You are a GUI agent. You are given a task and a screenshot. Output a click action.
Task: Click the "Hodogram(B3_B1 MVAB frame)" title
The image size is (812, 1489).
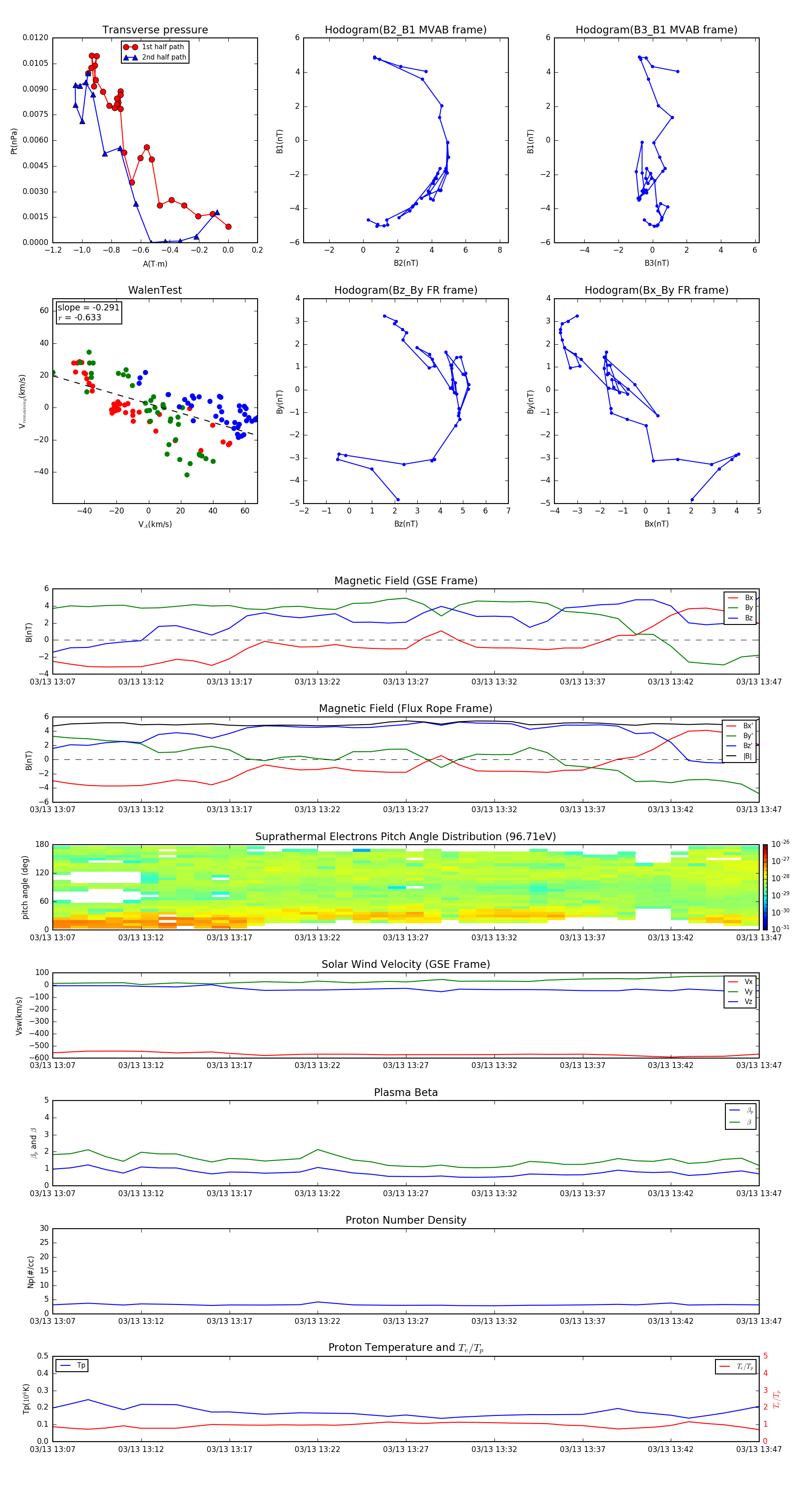656,30
